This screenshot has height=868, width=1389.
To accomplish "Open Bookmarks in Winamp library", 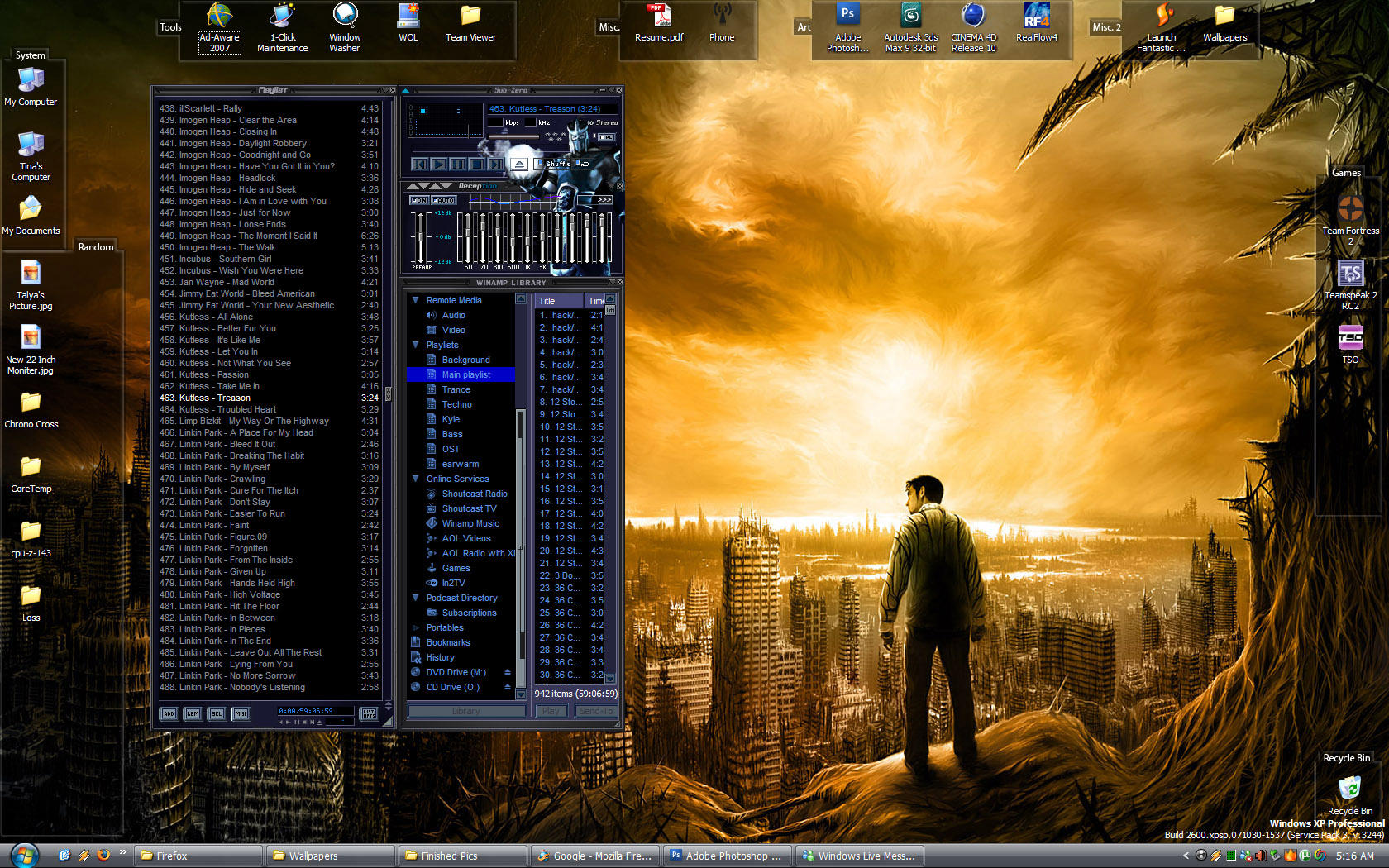I will pos(447,642).
